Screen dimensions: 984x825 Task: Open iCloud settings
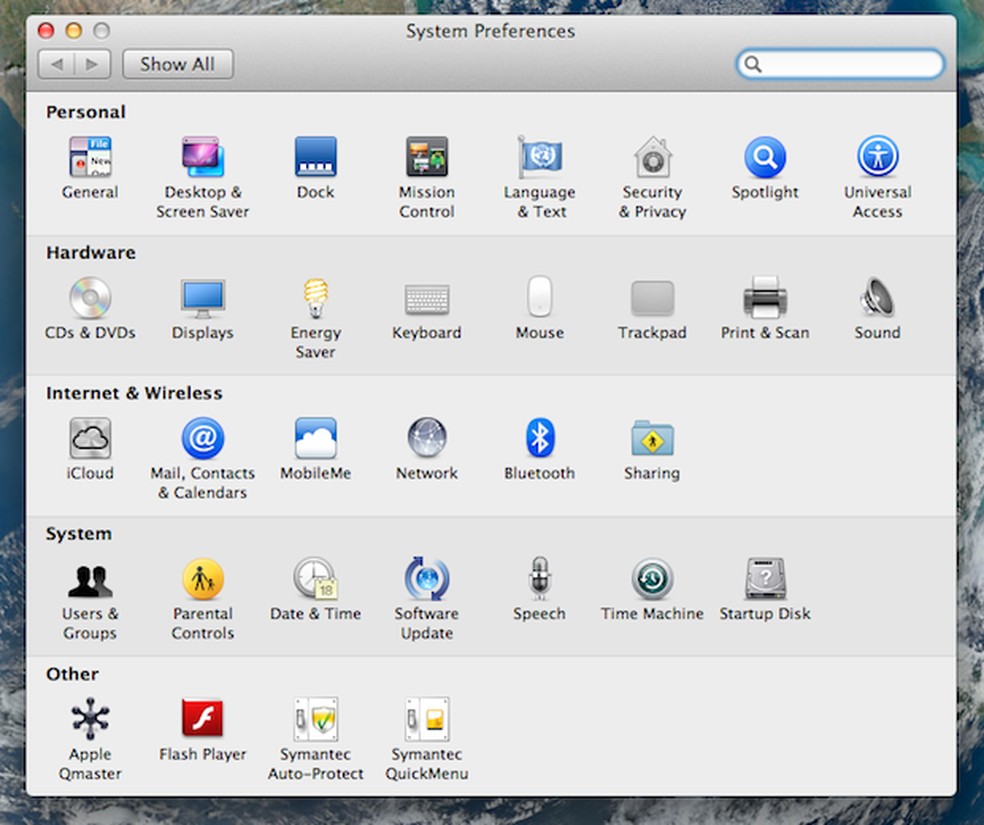point(89,438)
